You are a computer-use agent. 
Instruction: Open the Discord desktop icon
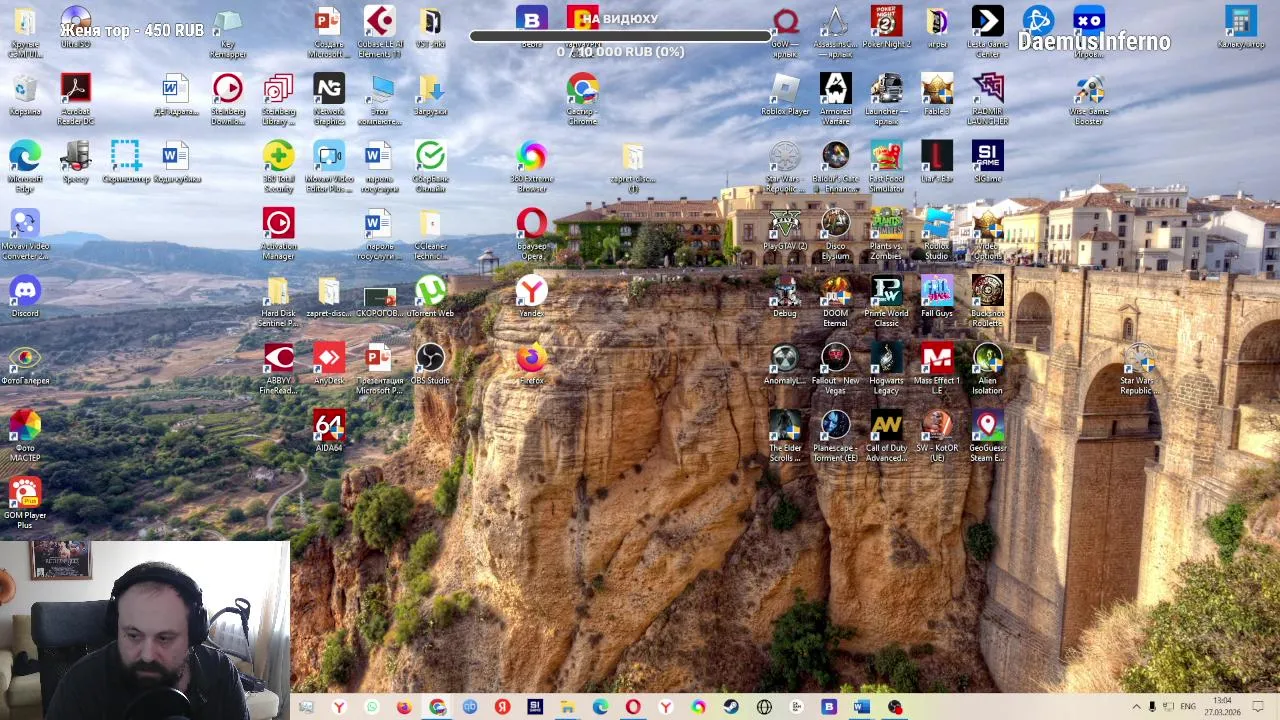[25, 297]
